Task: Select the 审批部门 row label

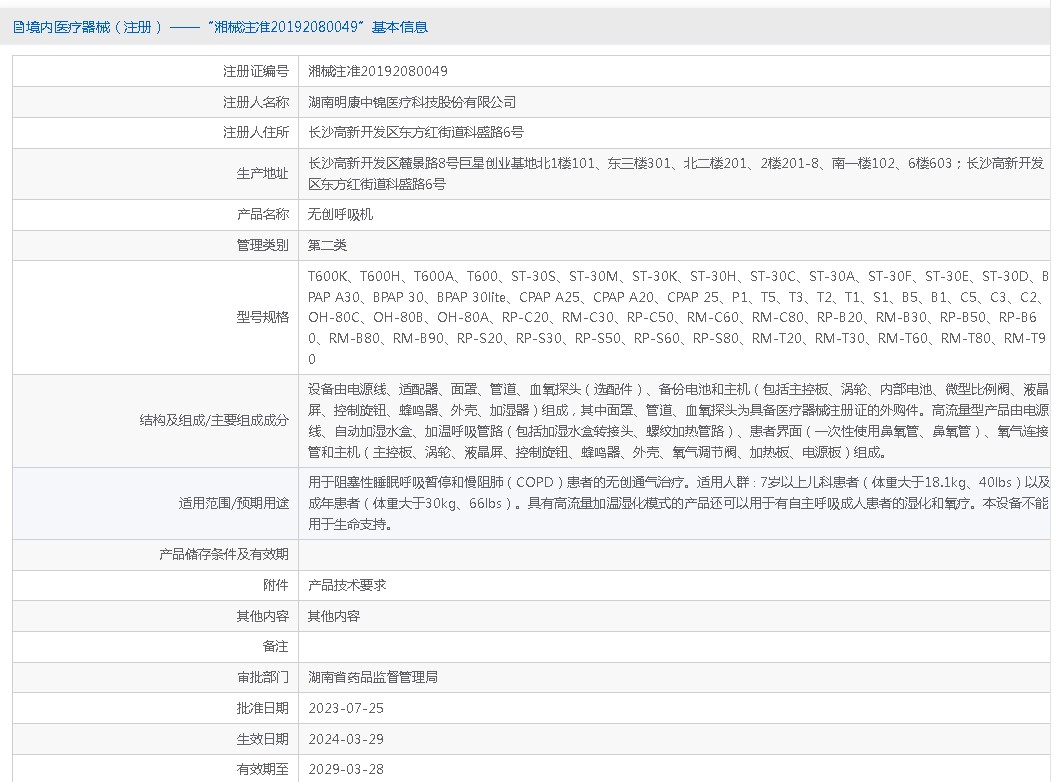Action: pyautogui.click(x=262, y=678)
